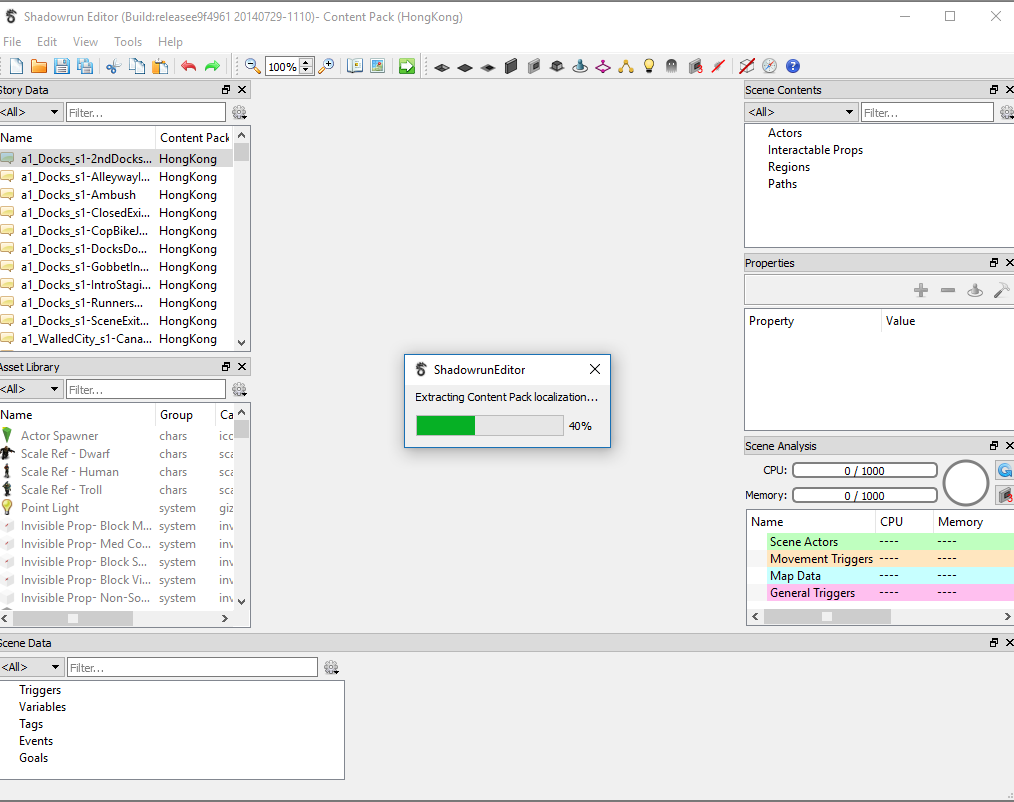Click the compass toolbar icon
1014x802 pixels.
769,66
